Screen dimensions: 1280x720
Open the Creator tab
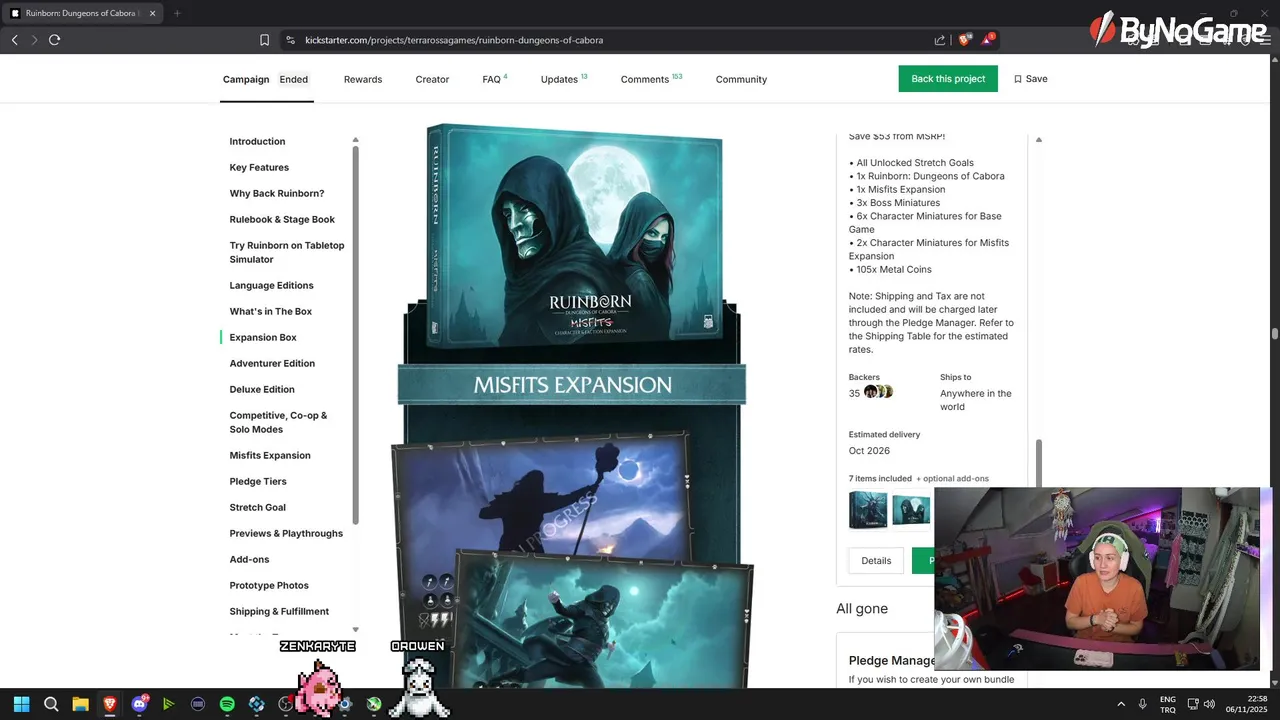click(x=432, y=79)
